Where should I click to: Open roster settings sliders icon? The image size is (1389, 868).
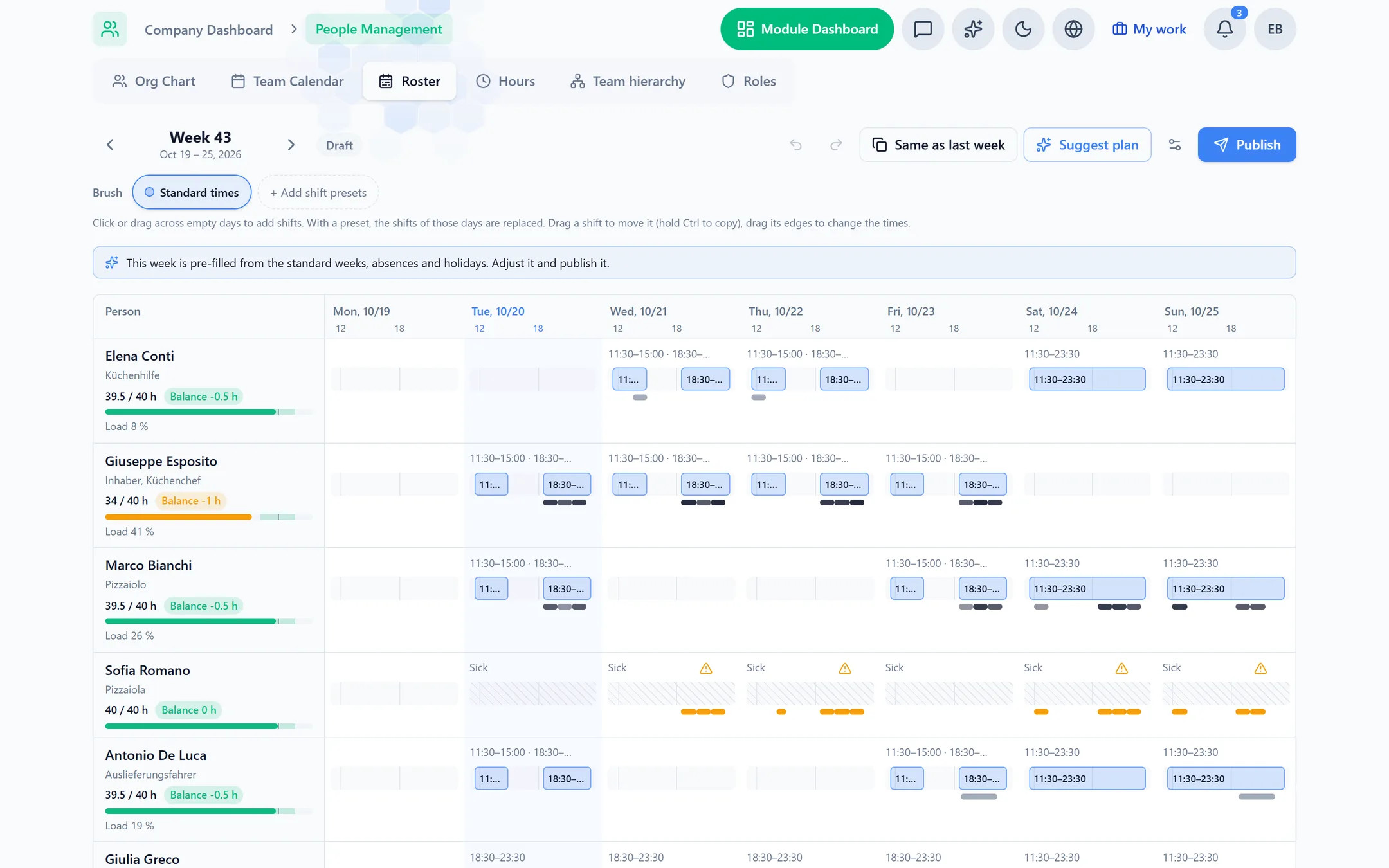(1175, 145)
